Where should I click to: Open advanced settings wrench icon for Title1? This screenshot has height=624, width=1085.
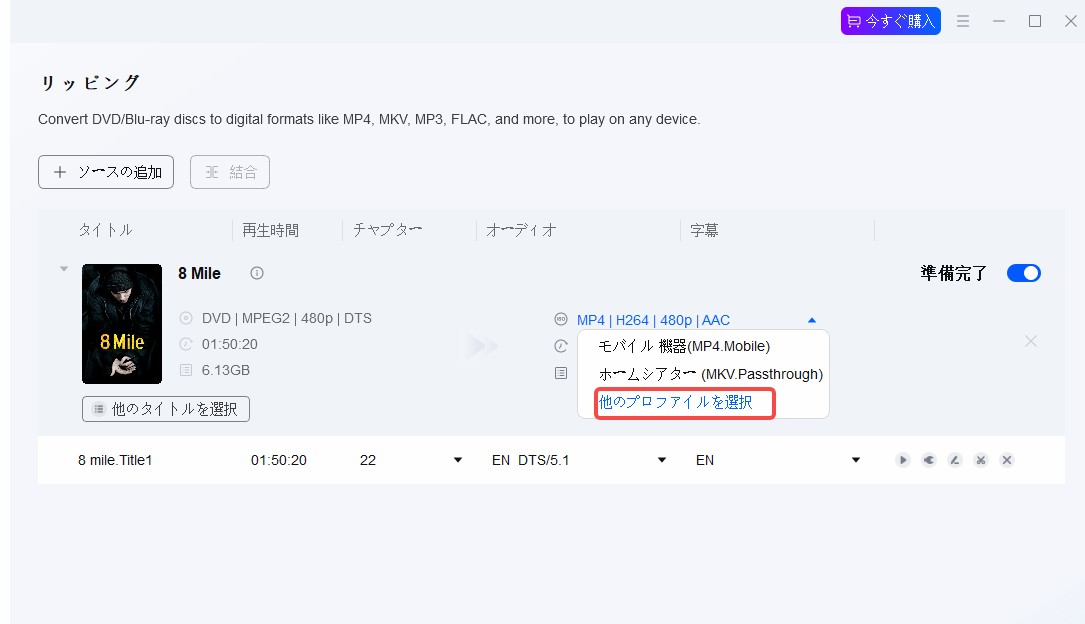click(x=929, y=460)
